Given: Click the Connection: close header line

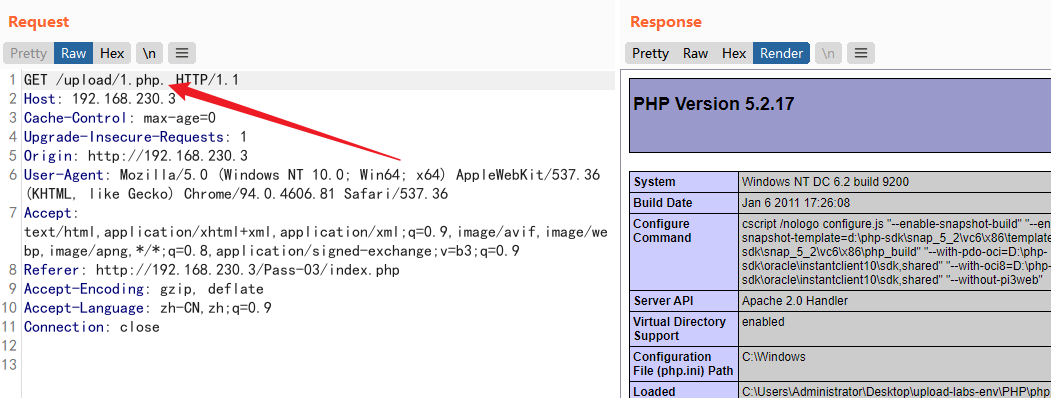Looking at the screenshot, I should pyautogui.click(x=92, y=327).
